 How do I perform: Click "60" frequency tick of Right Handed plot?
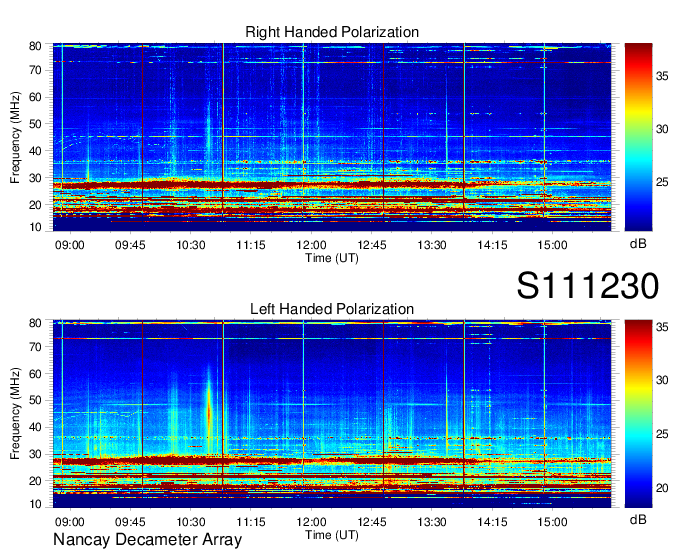(x=35, y=97)
